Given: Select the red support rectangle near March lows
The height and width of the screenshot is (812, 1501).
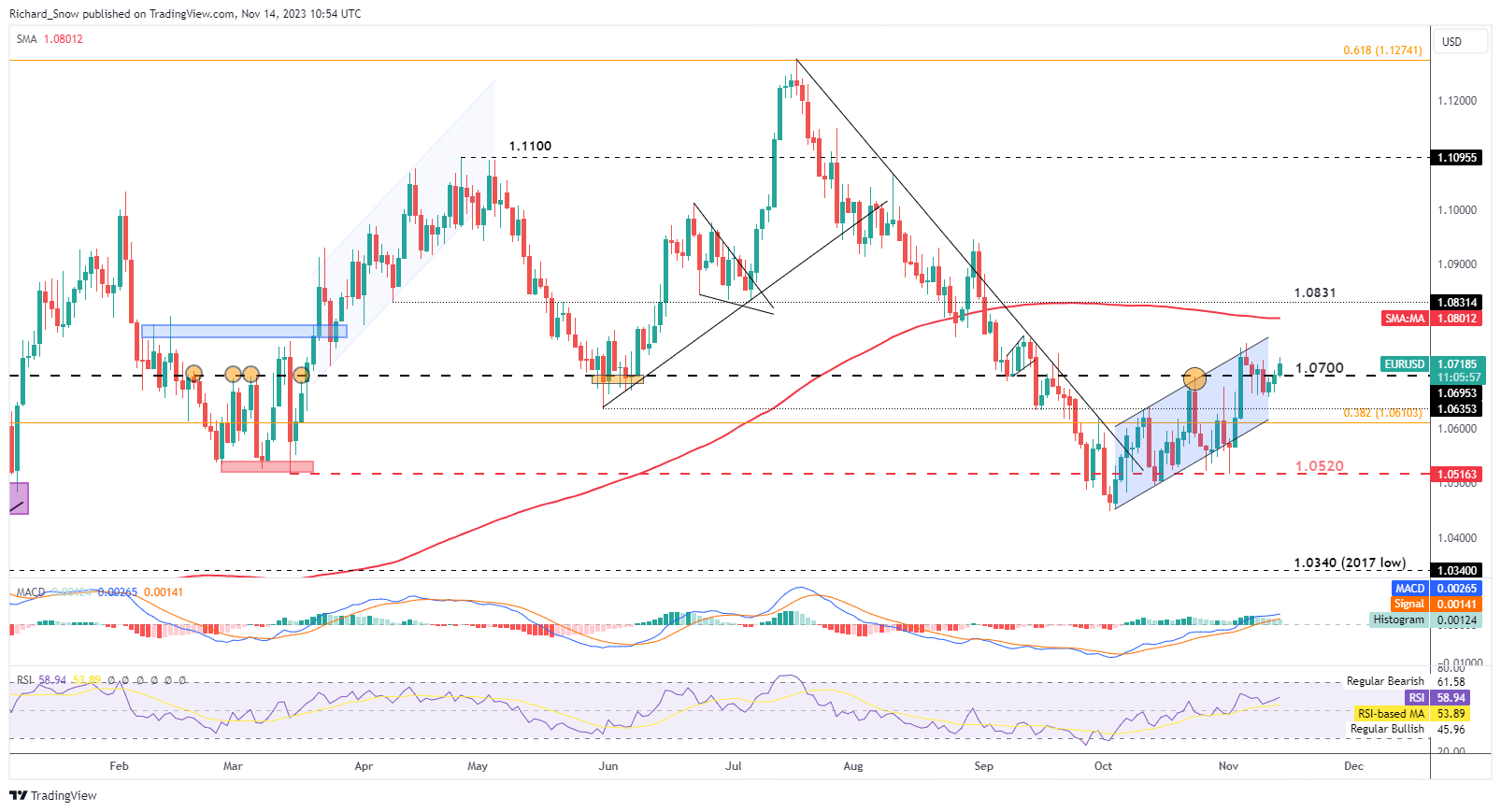Looking at the screenshot, I should 267,466.
